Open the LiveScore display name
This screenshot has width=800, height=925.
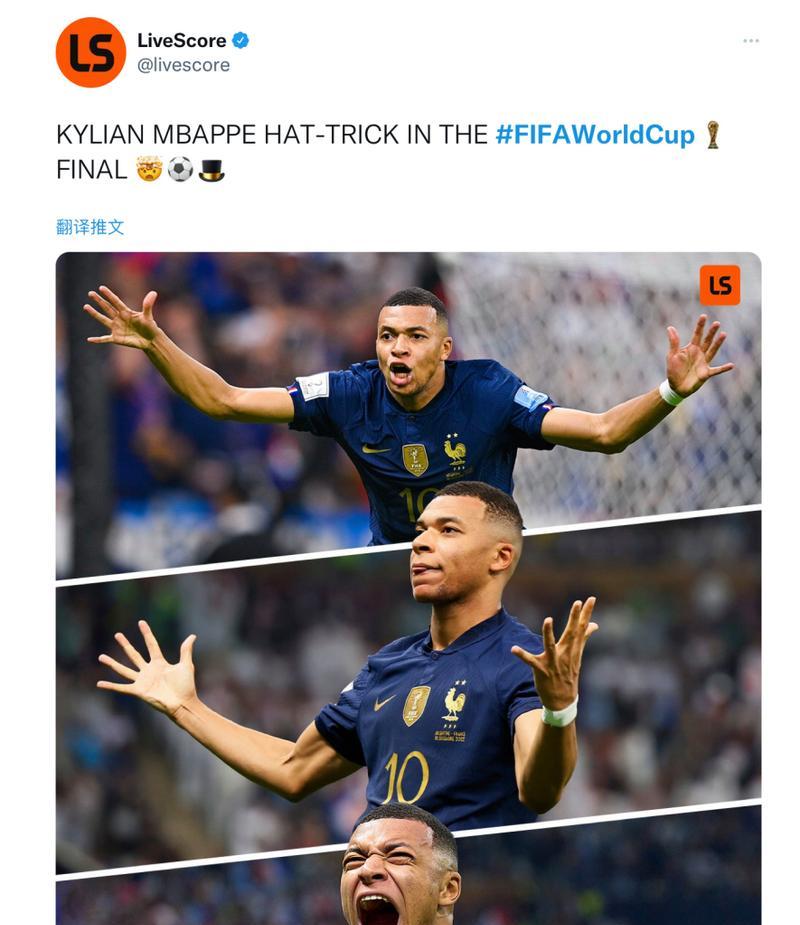182,40
